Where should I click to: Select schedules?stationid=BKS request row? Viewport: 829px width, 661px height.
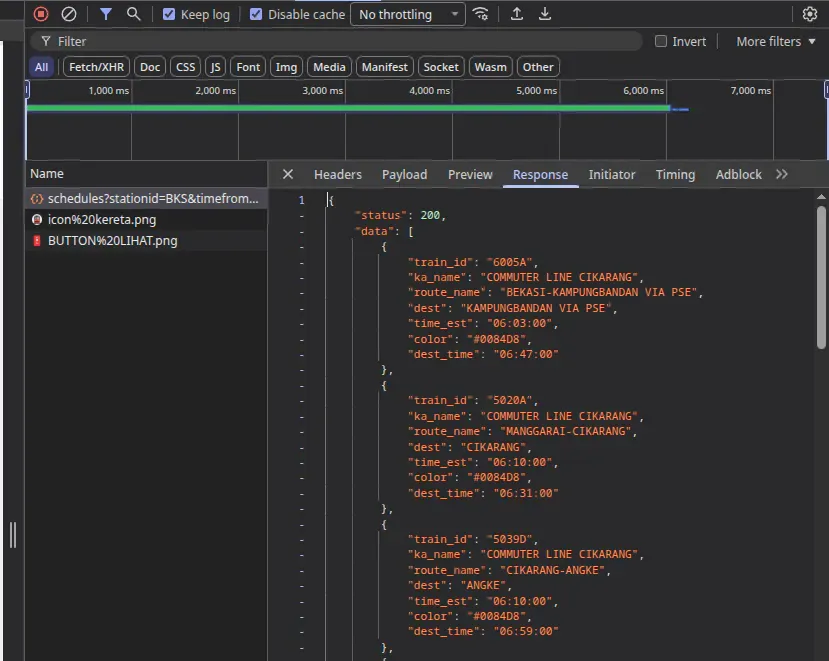coord(146,198)
